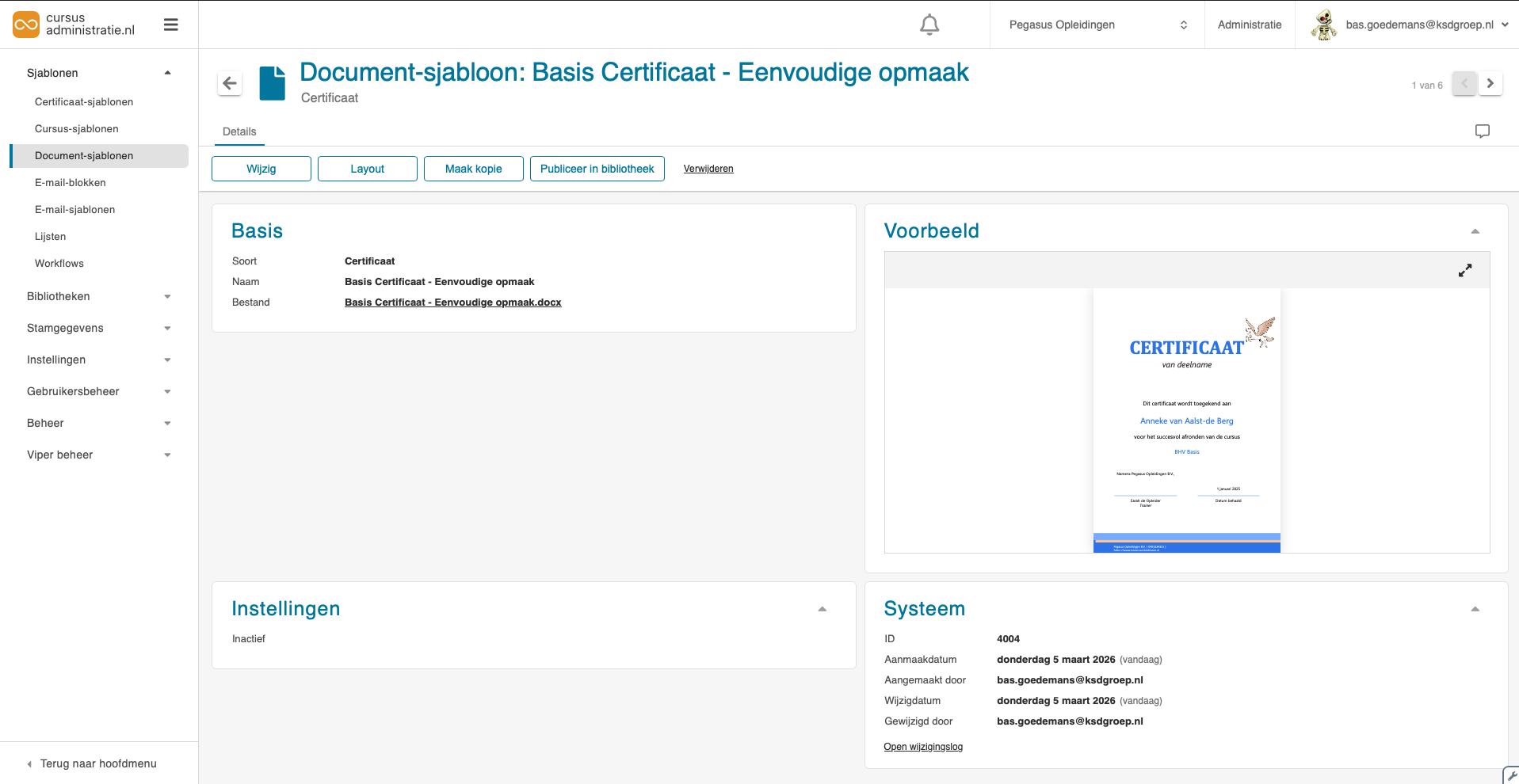1519x784 pixels.
Task: Expand the certificate preview to fullscreen
Action: (1465, 271)
